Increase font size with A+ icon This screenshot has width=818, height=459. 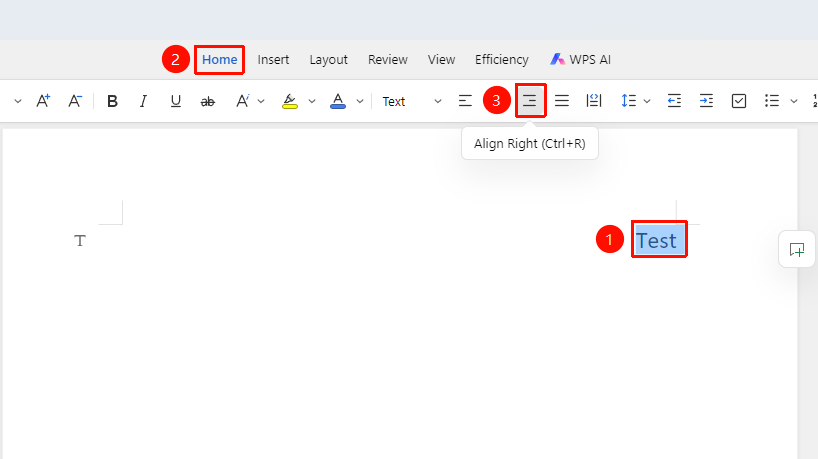(x=43, y=101)
